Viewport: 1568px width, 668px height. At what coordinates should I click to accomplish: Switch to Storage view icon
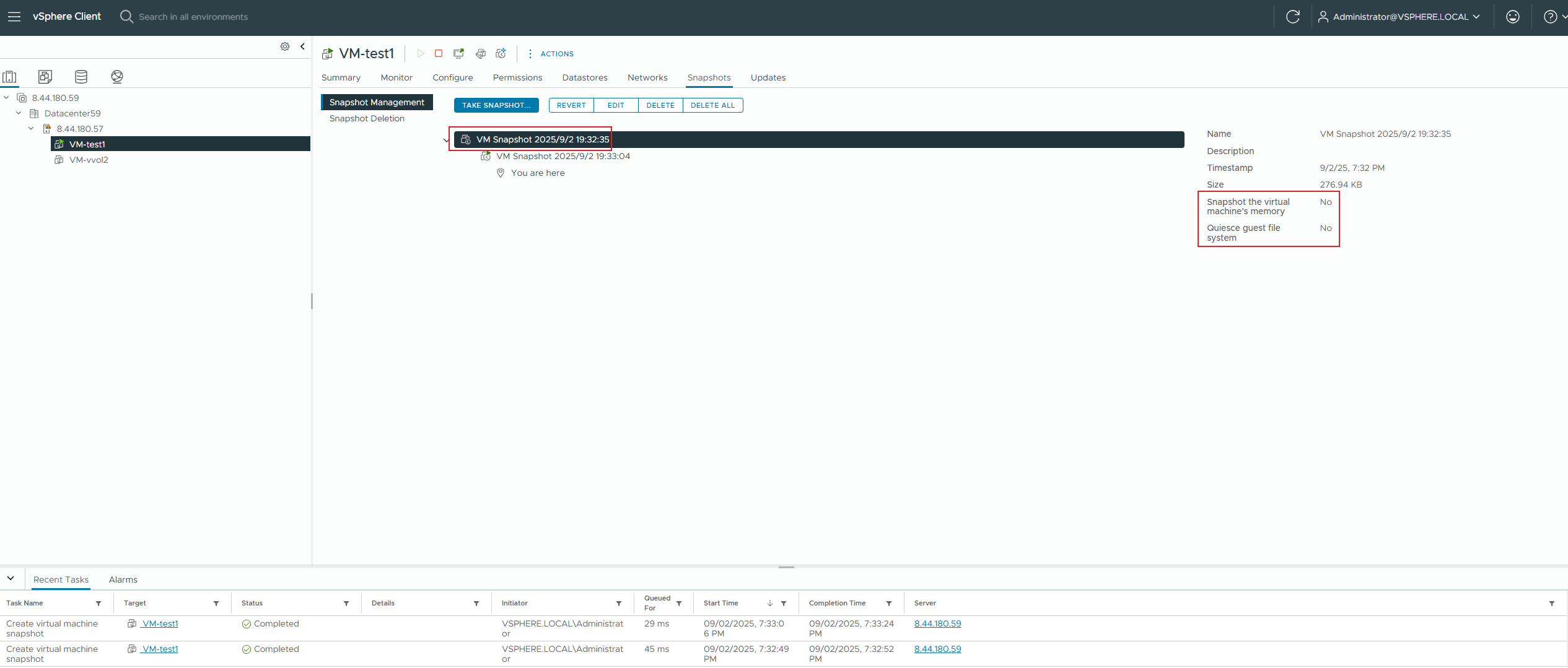pos(81,77)
